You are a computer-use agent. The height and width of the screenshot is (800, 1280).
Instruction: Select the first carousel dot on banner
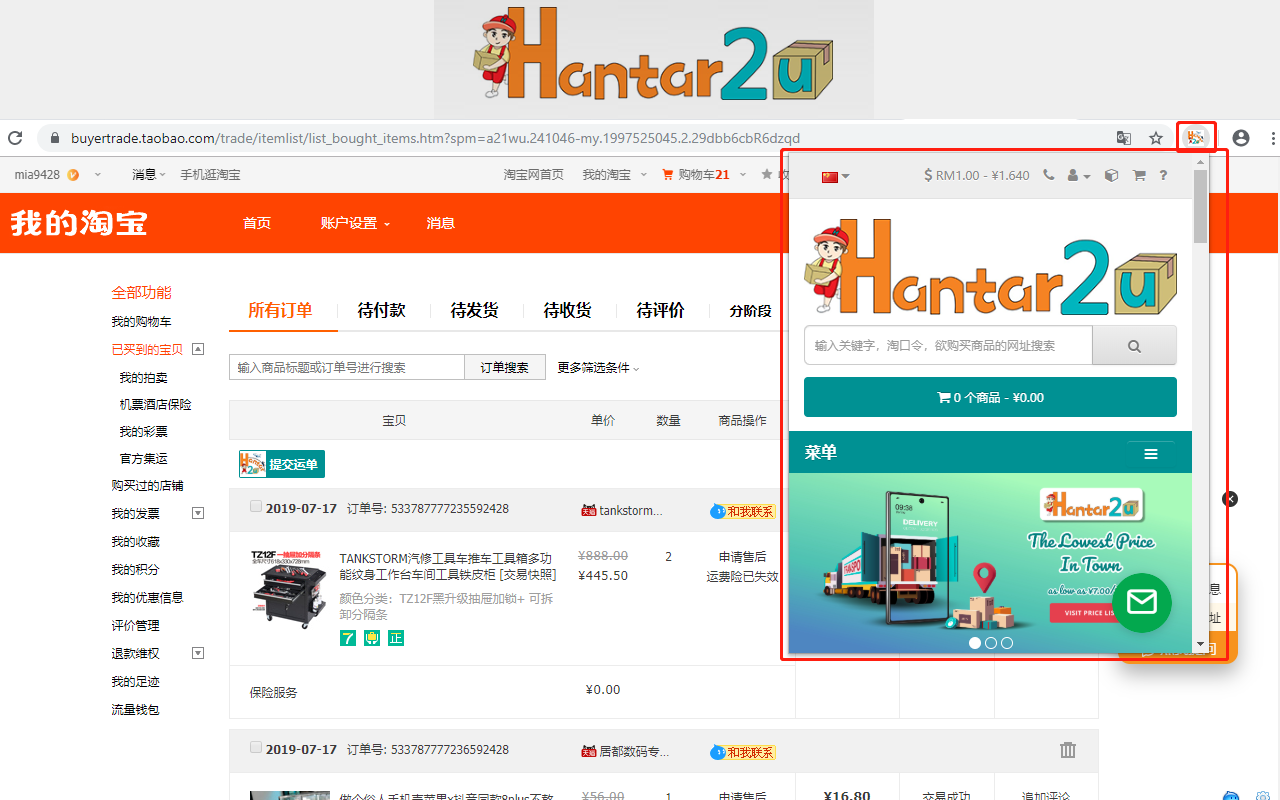click(975, 643)
